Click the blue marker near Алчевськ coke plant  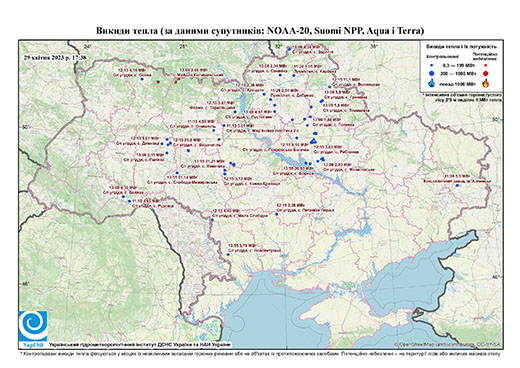(x=457, y=185)
